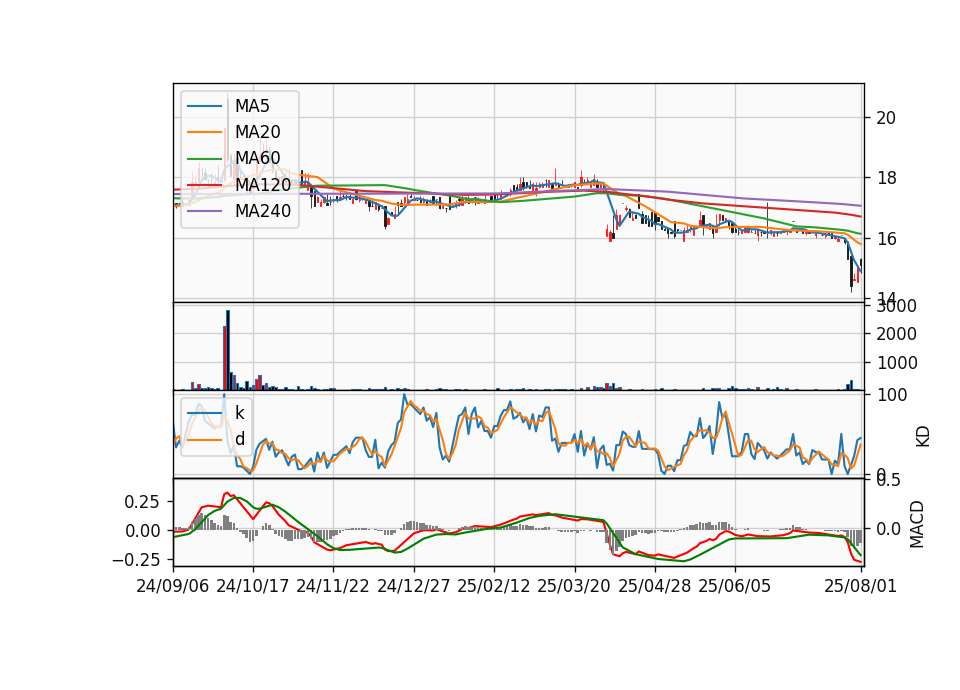Click the MACD left axis value −0.25
The height and width of the screenshot is (690, 960).
136,560
